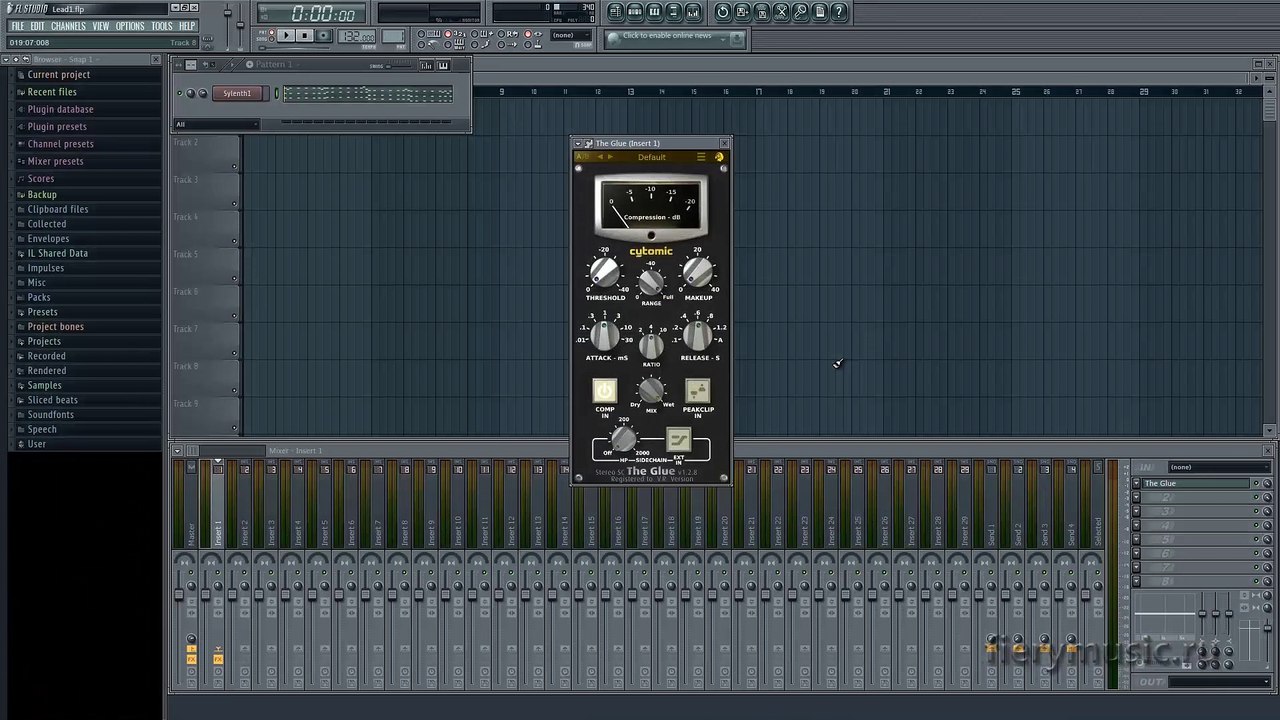1280x720 pixels.
Task: Arm recording with the Record button
Action: point(324,36)
